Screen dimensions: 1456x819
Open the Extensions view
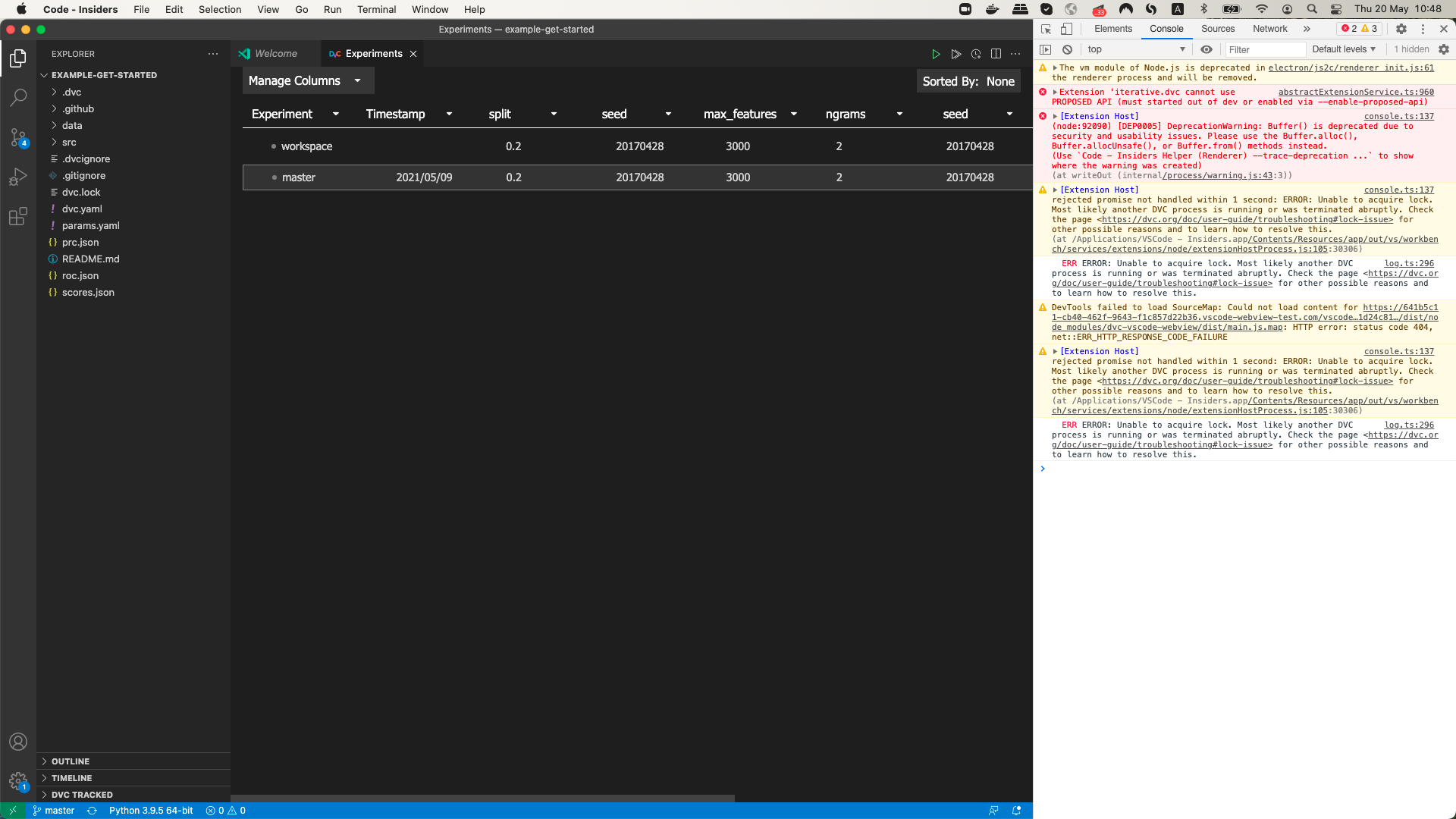(x=18, y=216)
